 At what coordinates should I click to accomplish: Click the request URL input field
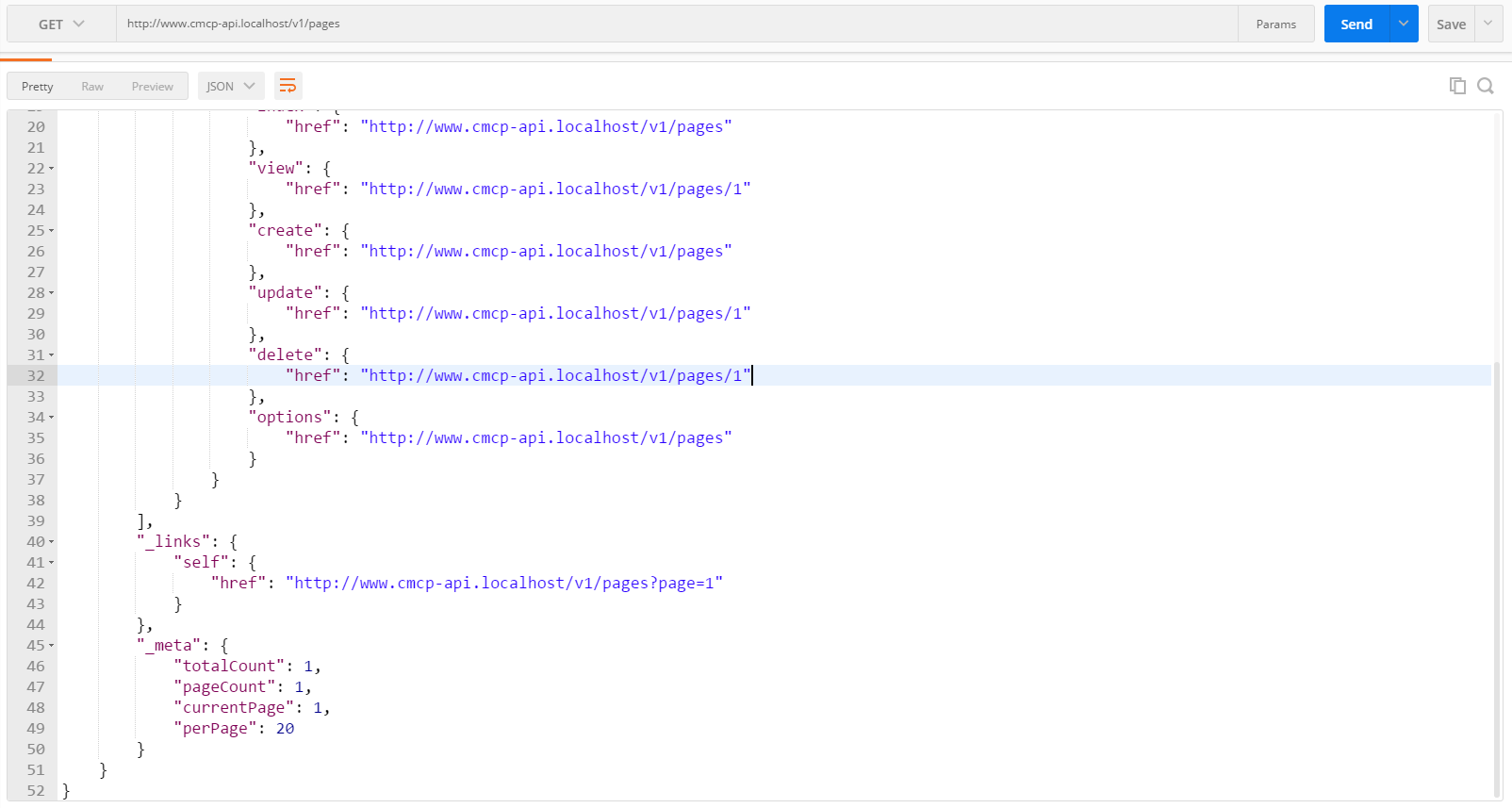click(660, 25)
